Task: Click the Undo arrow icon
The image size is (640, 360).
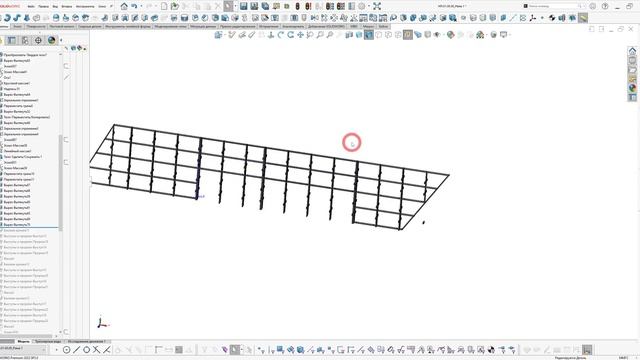Action: pyautogui.click(x=134, y=6)
